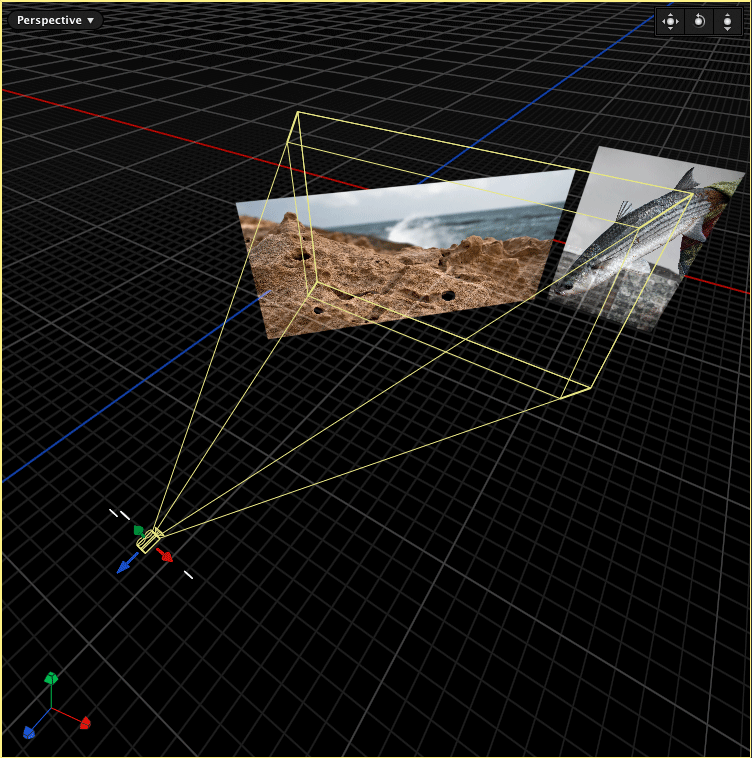Click the camera's red X-axis arrow

pos(166,555)
